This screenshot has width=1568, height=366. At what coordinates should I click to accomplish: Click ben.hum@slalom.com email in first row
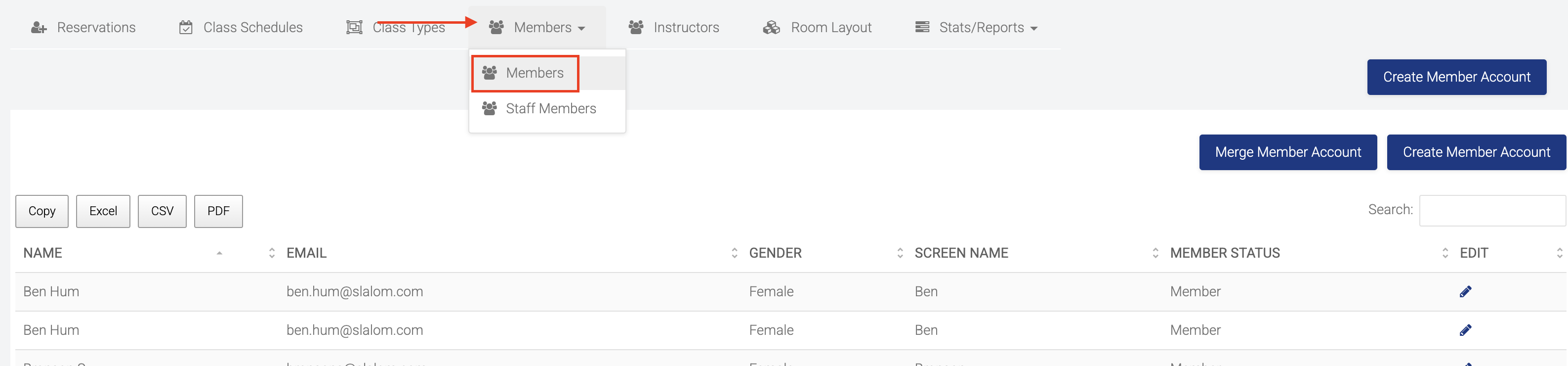coord(354,292)
